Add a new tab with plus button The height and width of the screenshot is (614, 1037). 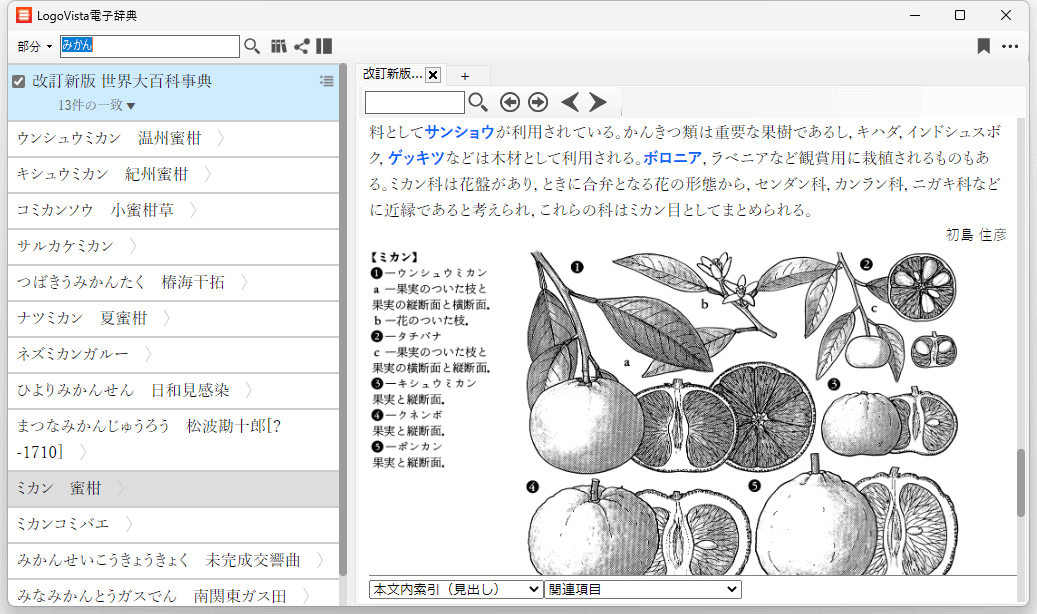click(464, 76)
